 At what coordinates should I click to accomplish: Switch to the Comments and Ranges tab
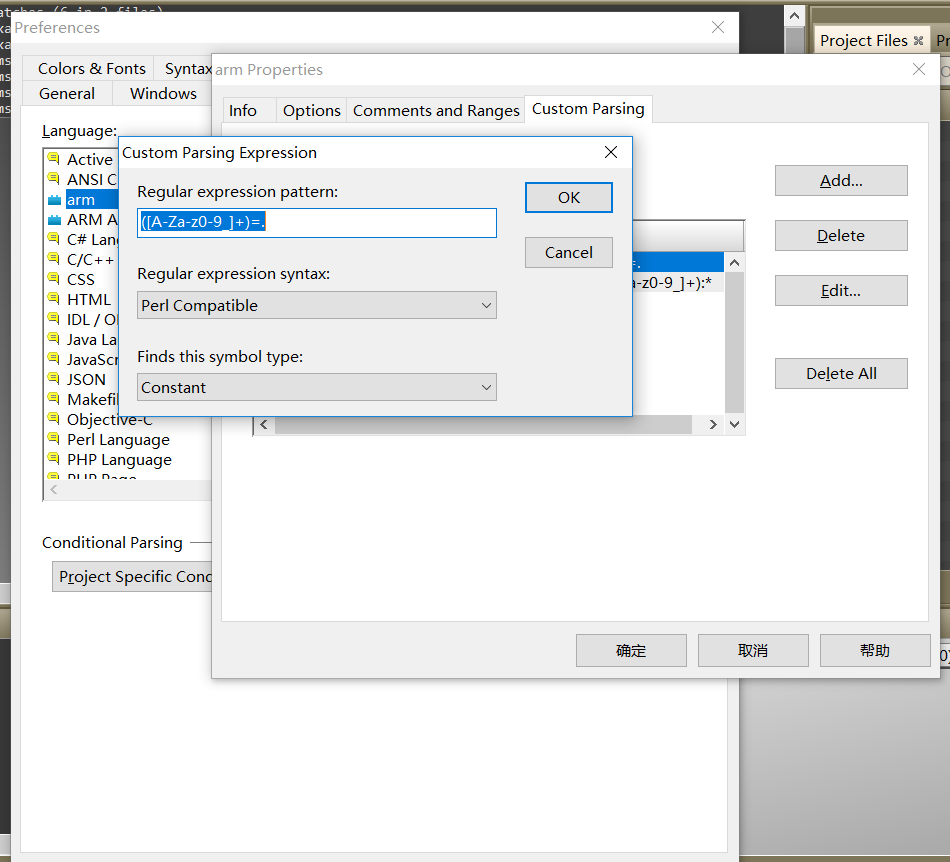(x=435, y=110)
